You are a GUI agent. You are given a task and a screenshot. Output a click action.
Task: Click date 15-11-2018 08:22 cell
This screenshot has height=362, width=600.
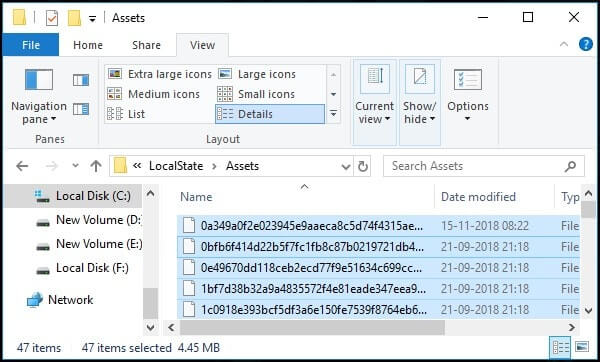click(x=485, y=226)
